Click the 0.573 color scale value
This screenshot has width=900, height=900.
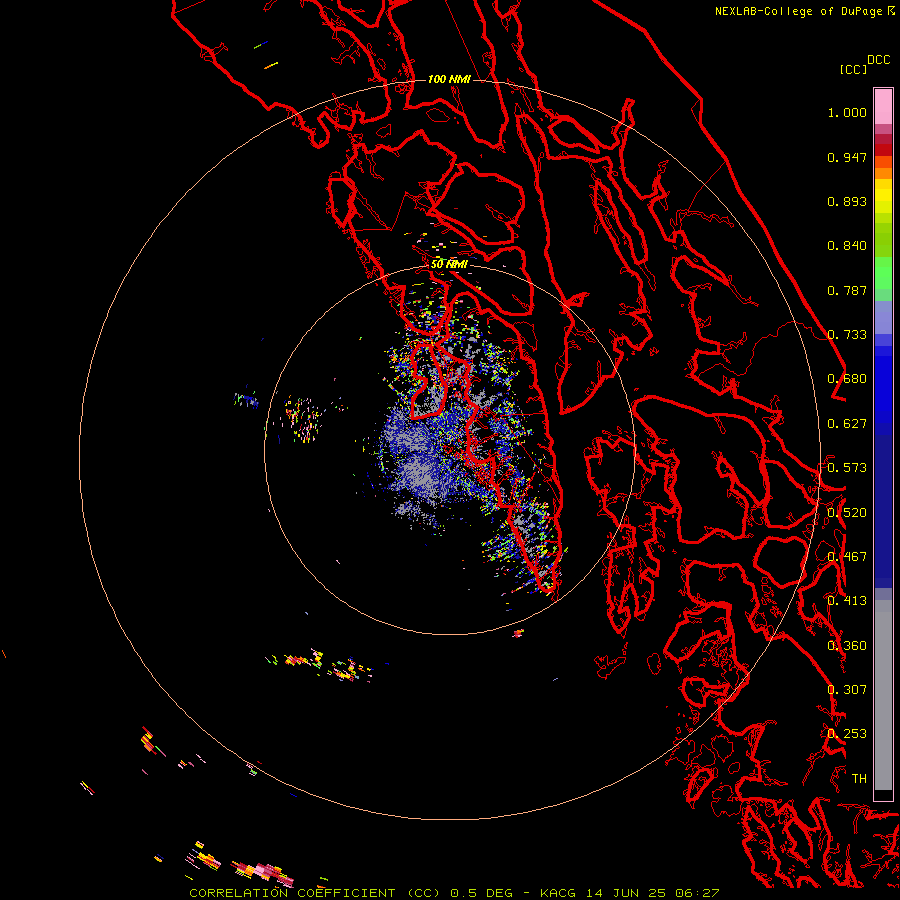click(847, 468)
